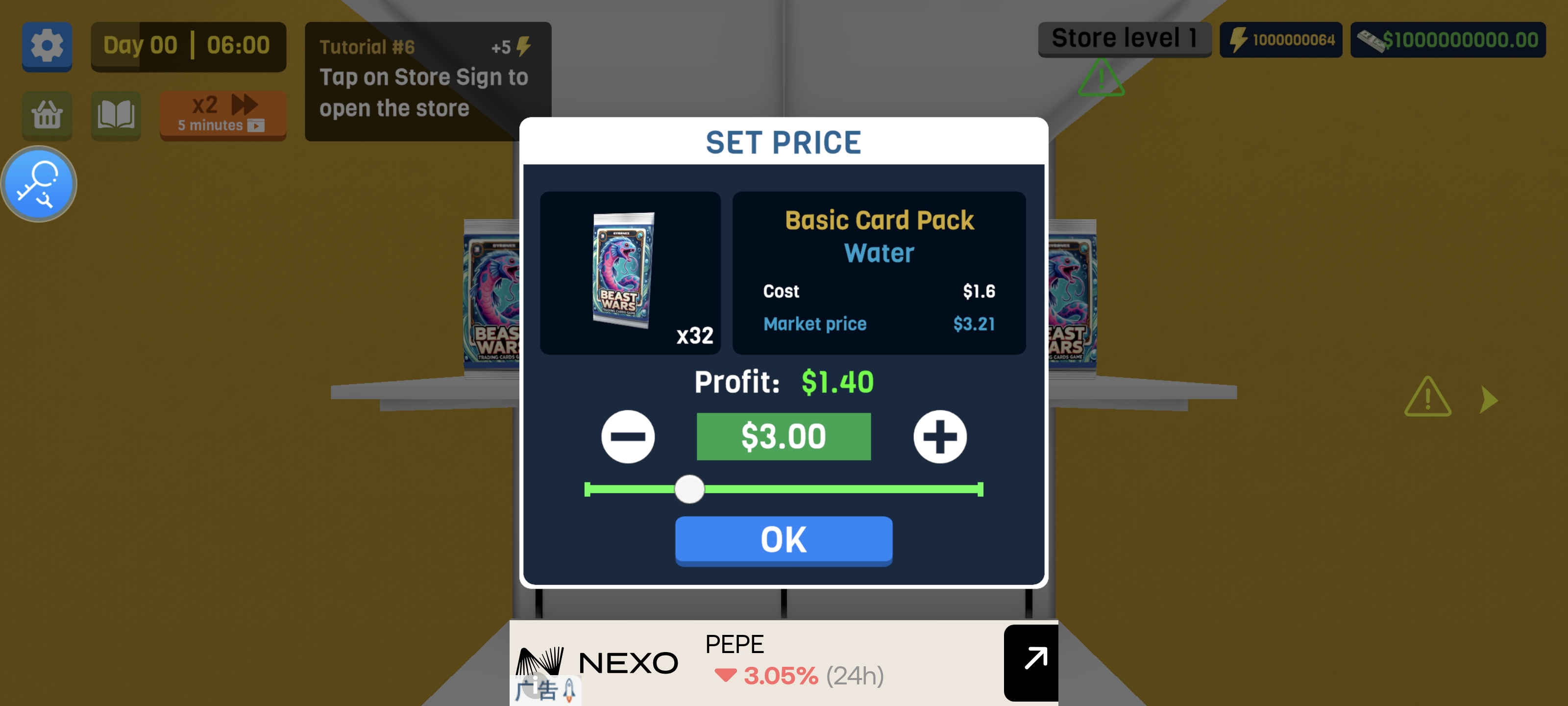Decrease the price with minus button
The width and height of the screenshot is (1568, 706).
tap(628, 436)
